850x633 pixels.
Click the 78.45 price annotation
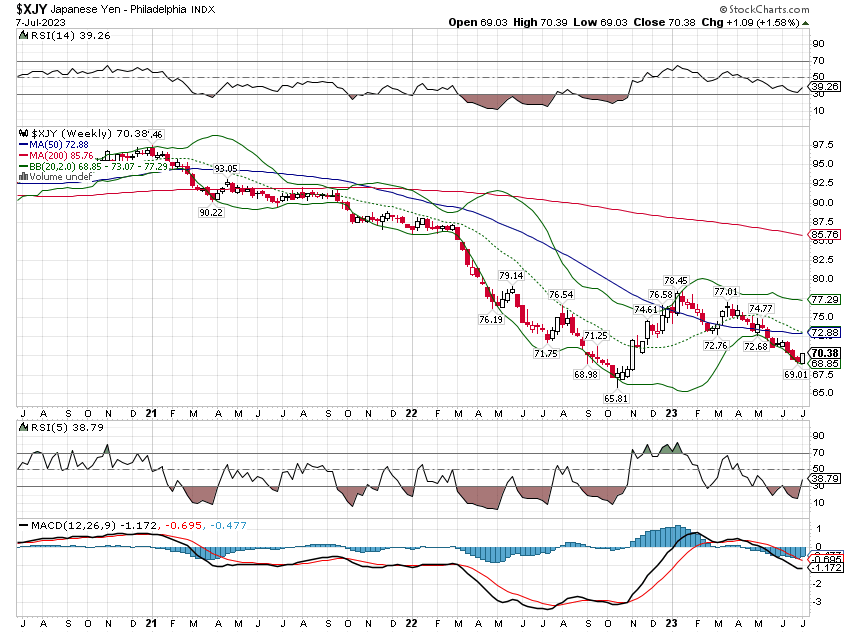pyautogui.click(x=675, y=281)
